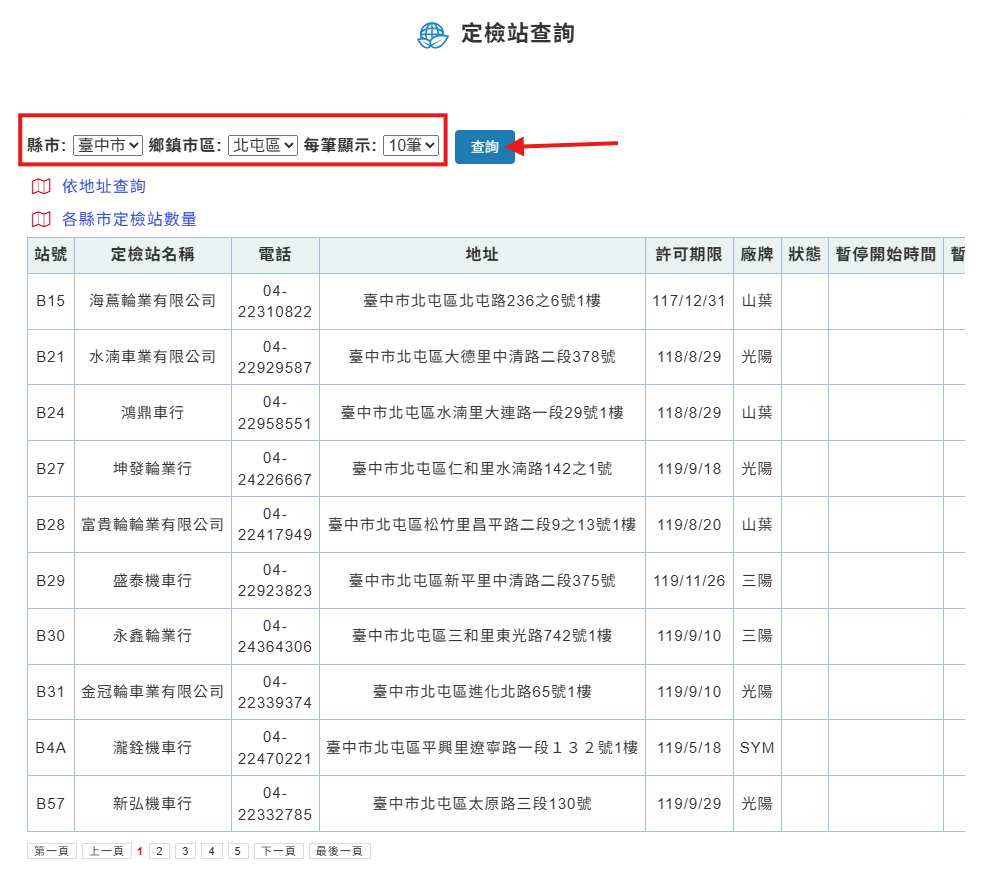Select page 1 in pagination
Screen dimensions: 984x880
(x=139, y=851)
